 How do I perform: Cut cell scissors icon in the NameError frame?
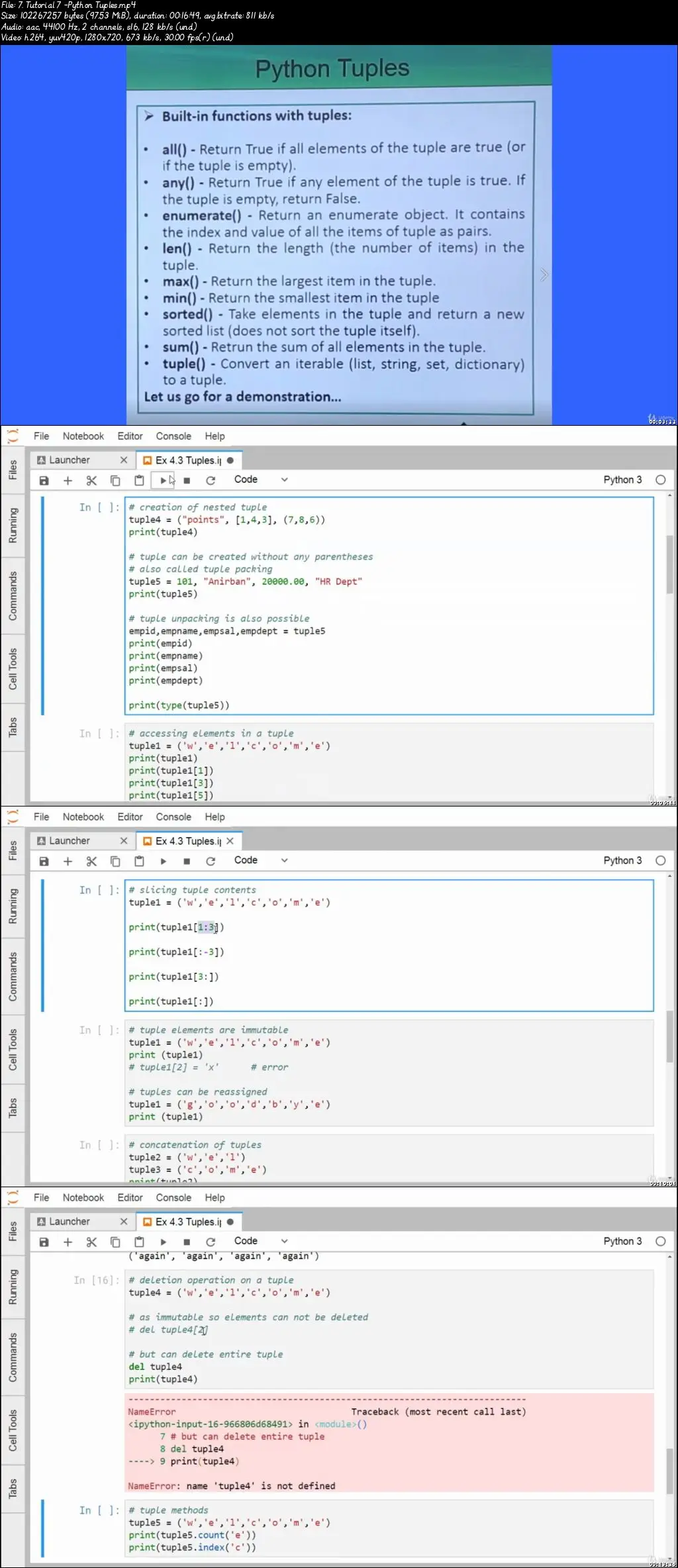(91, 1242)
